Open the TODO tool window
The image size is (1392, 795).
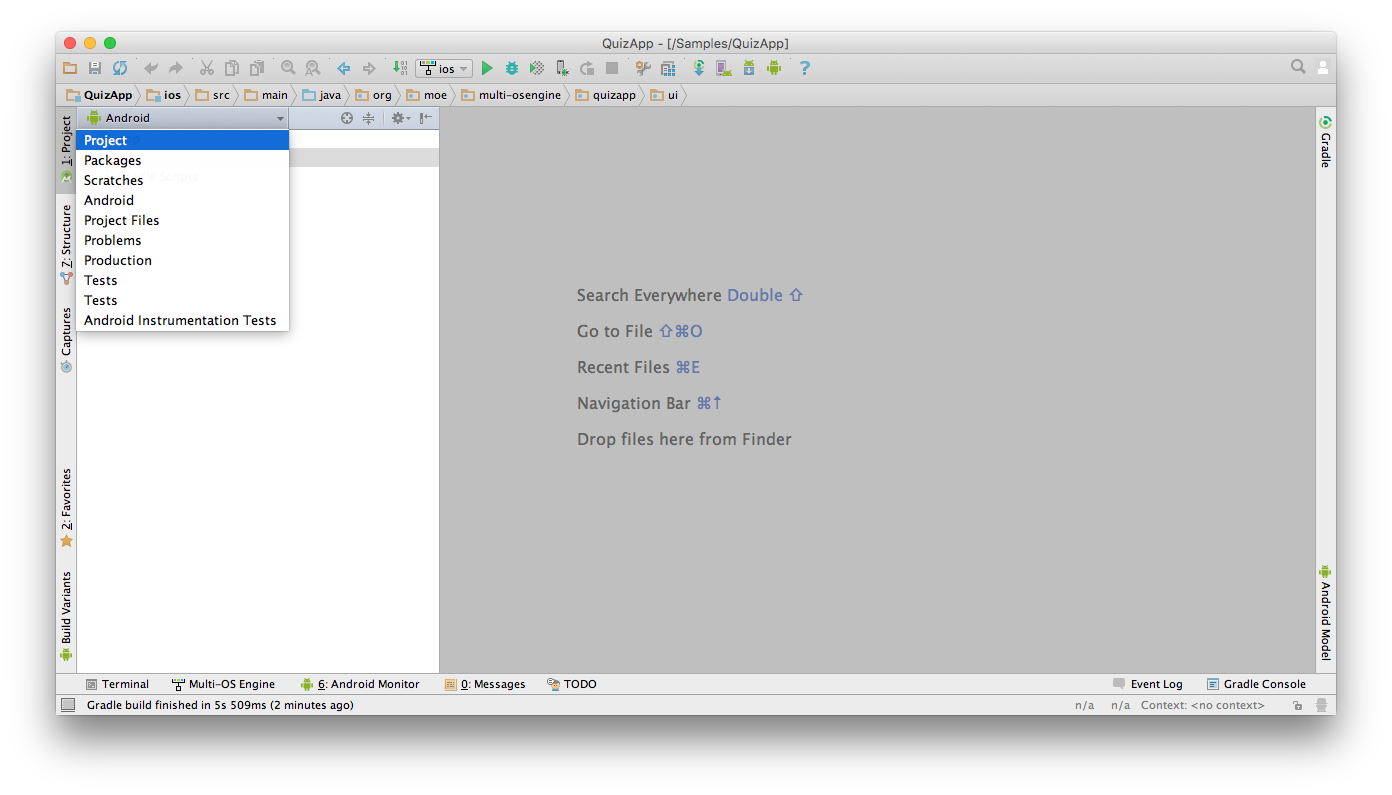[x=571, y=684]
